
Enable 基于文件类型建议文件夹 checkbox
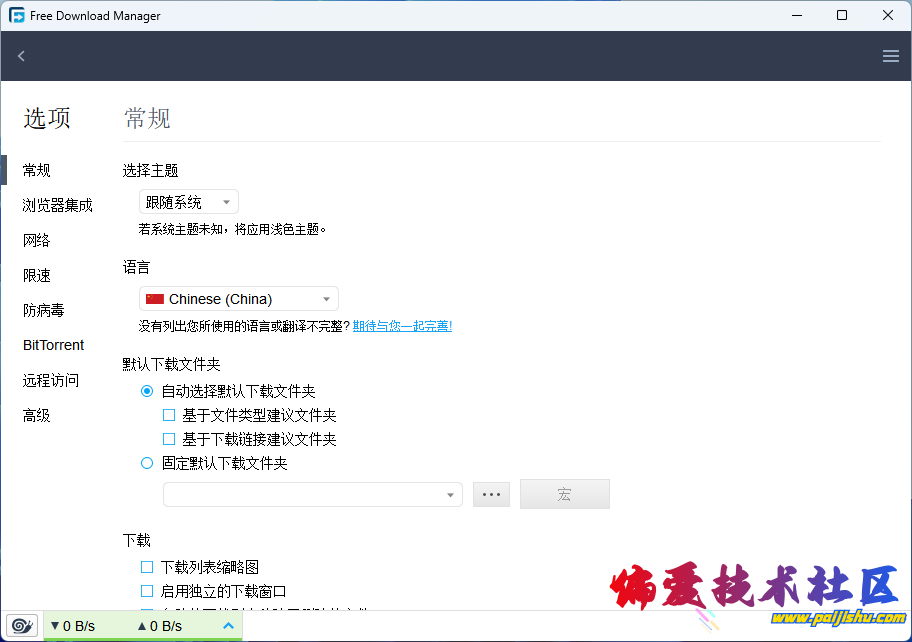click(x=169, y=415)
